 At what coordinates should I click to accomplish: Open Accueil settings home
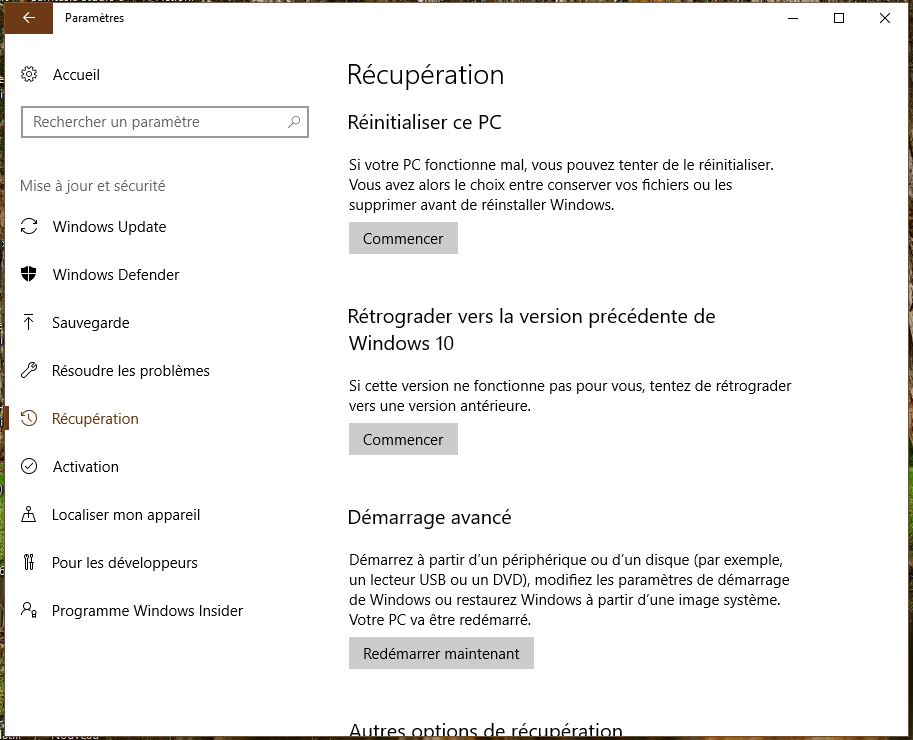(76, 75)
